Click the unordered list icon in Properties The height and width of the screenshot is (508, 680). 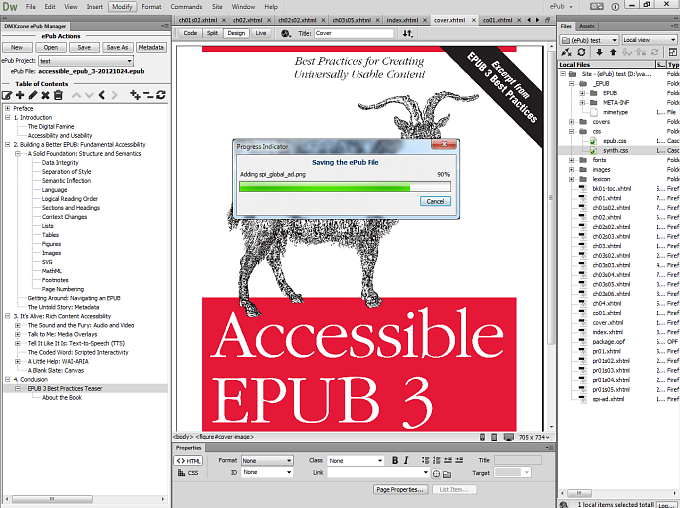pyautogui.click(x=425, y=460)
